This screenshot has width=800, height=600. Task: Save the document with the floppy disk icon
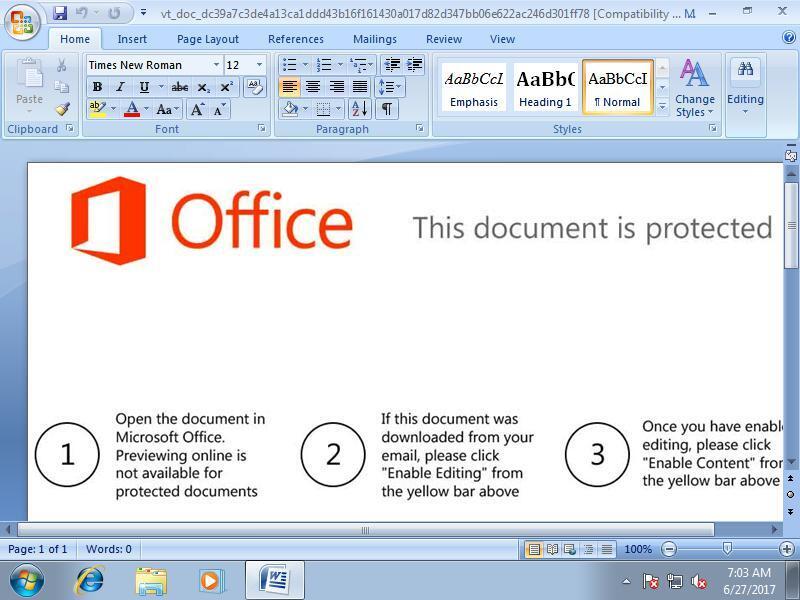[60, 13]
